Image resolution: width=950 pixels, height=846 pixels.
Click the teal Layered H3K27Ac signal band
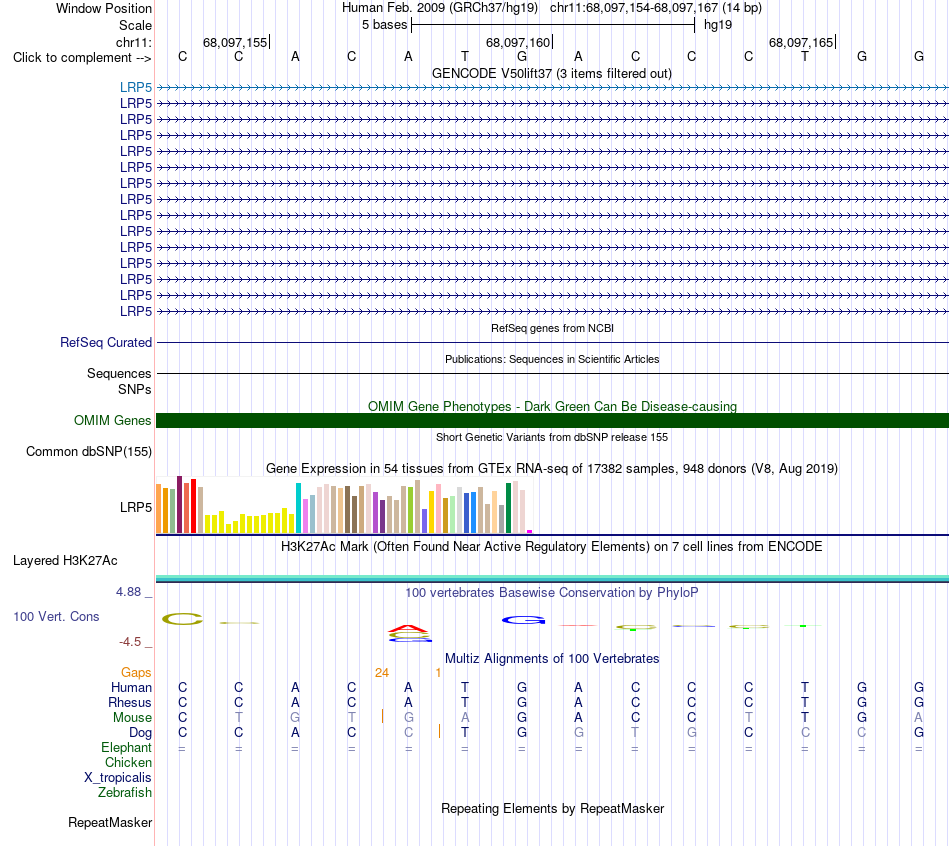tap(552, 579)
